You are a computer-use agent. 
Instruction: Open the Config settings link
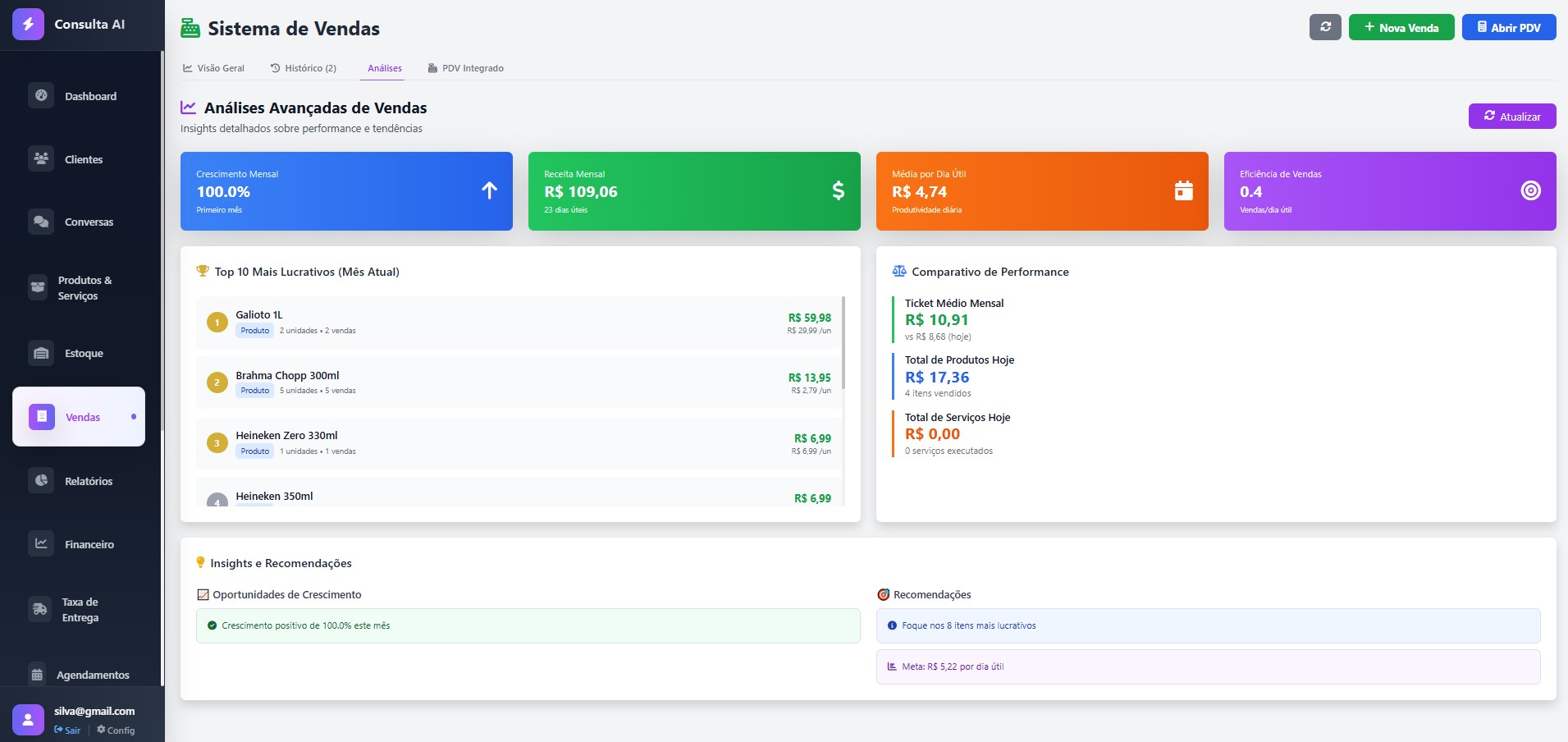[116, 730]
